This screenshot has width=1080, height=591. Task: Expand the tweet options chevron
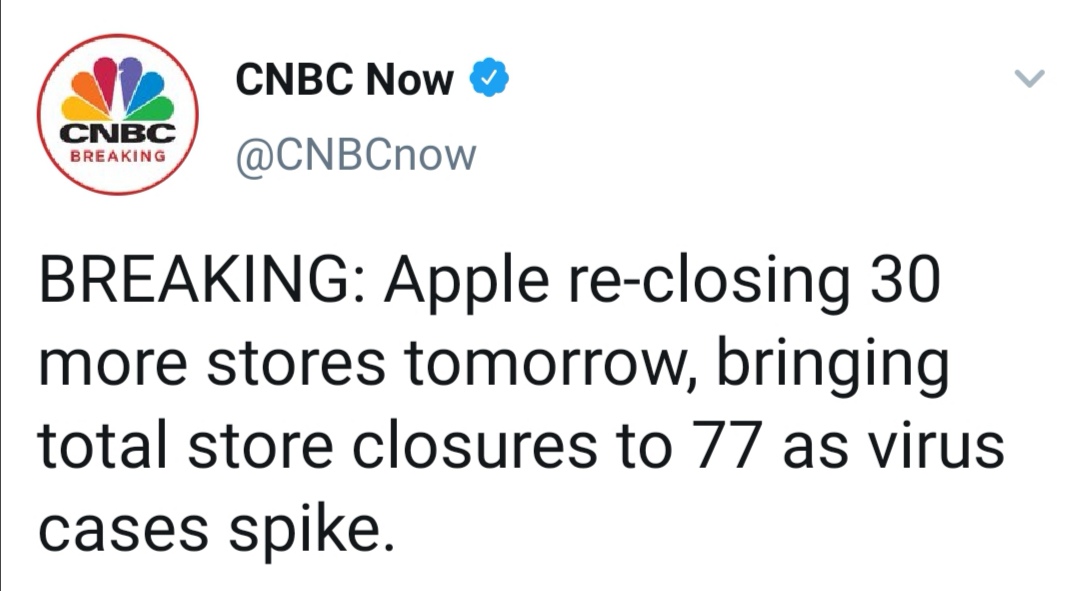coord(1030,78)
